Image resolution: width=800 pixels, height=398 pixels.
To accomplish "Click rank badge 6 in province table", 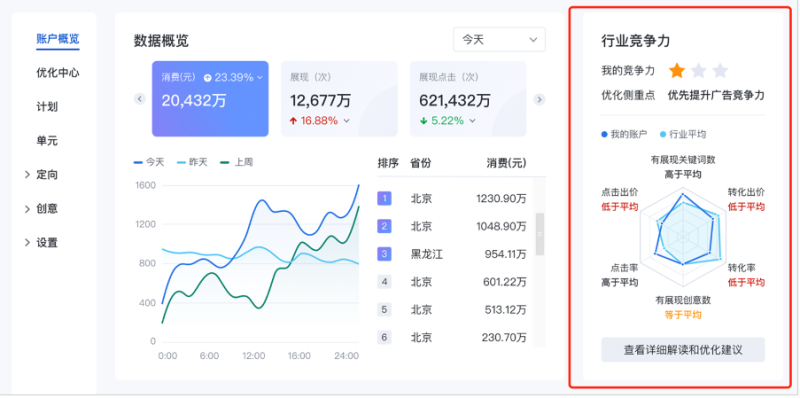I will pos(384,337).
